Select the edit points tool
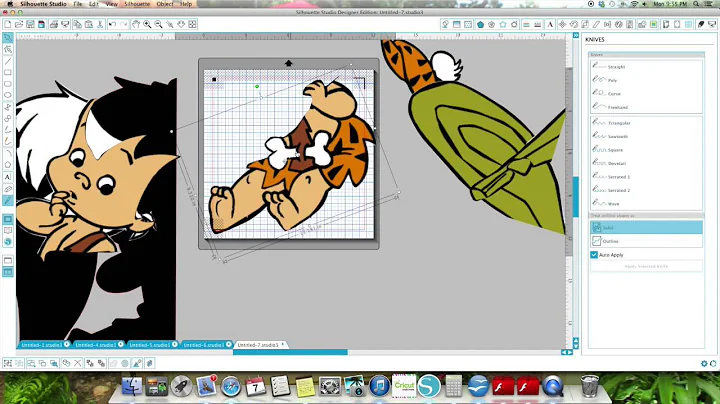The height and width of the screenshot is (404, 720). (8, 49)
